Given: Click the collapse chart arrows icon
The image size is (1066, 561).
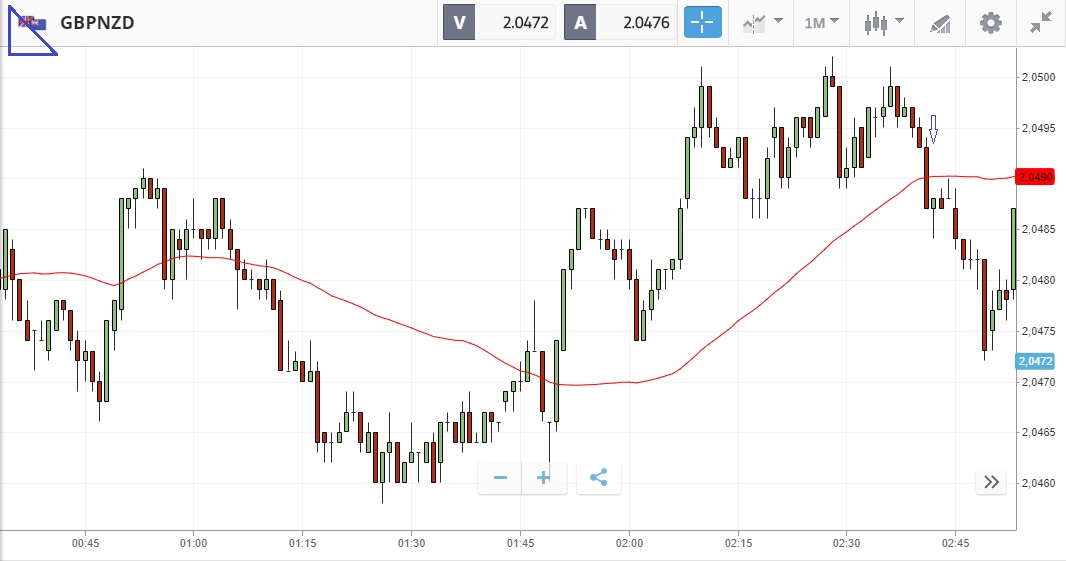Looking at the screenshot, I should click(1041, 22).
